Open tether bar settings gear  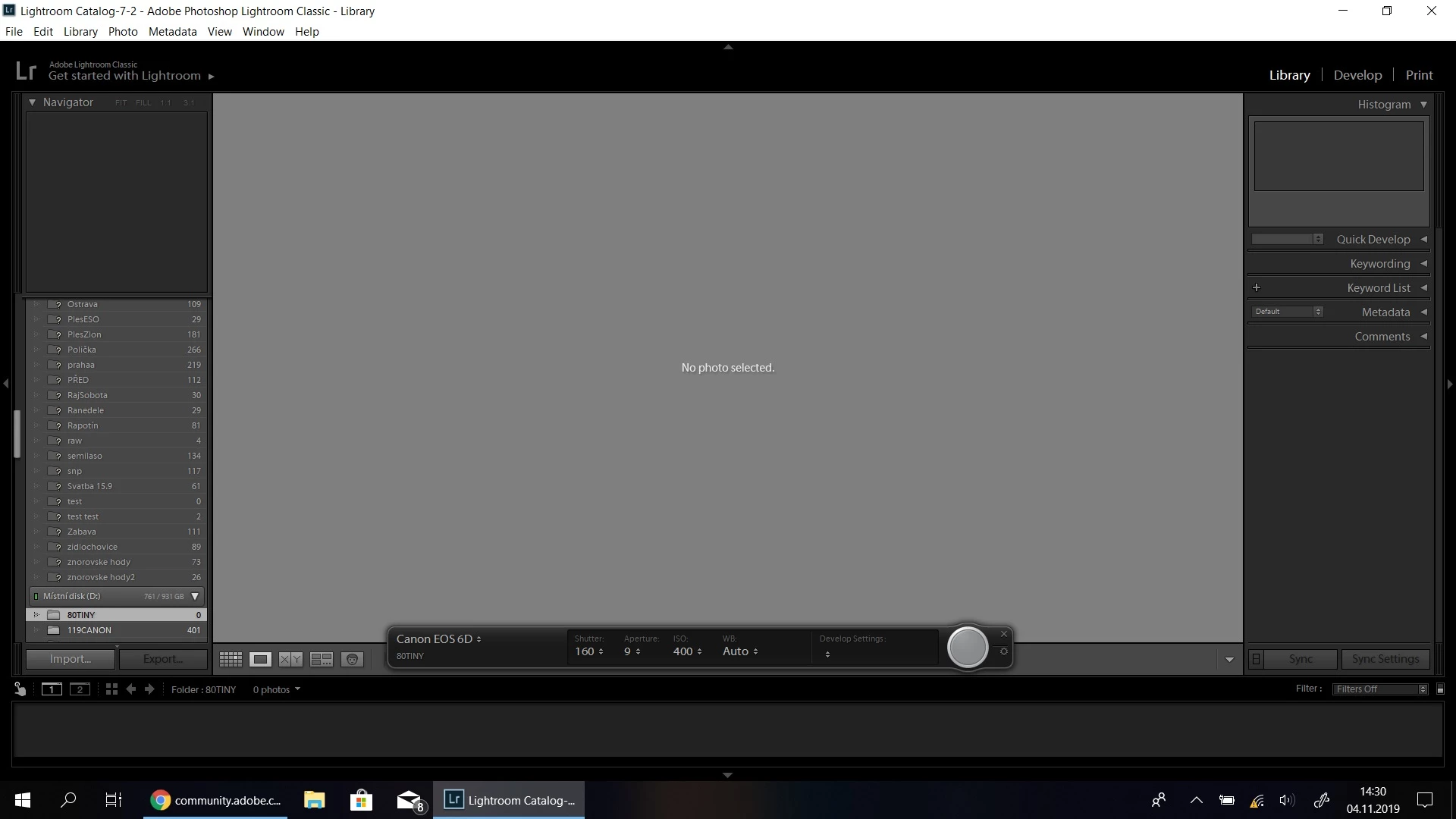(1004, 651)
